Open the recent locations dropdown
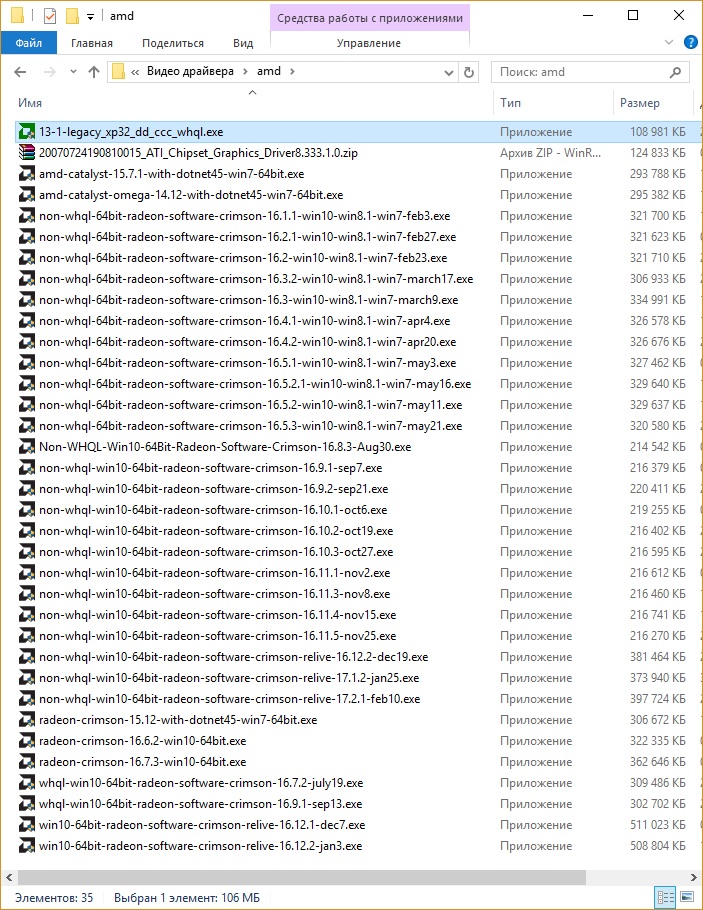The height and width of the screenshot is (910, 703). 73,72
